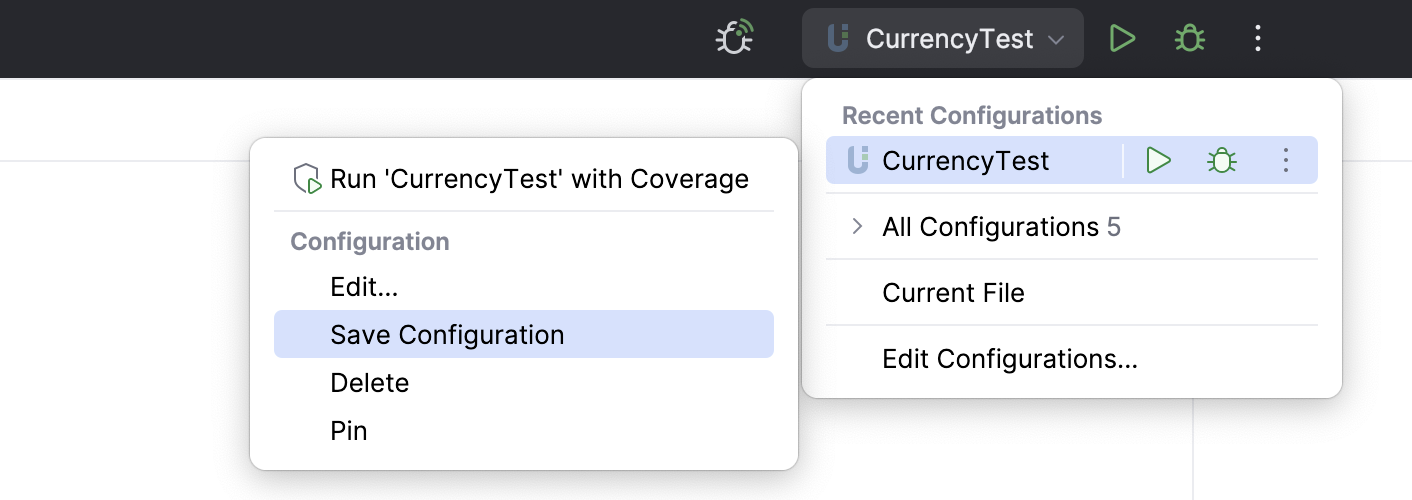Select Current File in configurations popup

tap(953, 293)
